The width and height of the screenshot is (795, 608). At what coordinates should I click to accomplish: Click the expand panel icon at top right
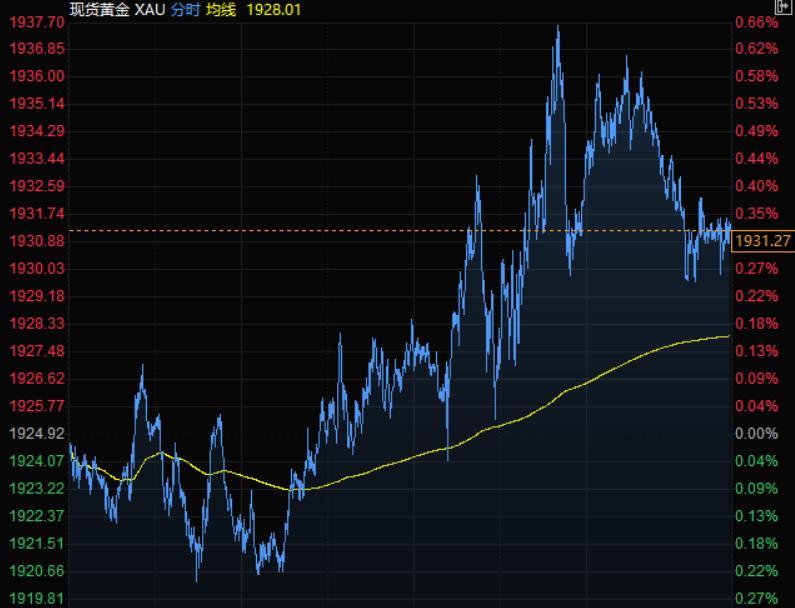click(782, 8)
